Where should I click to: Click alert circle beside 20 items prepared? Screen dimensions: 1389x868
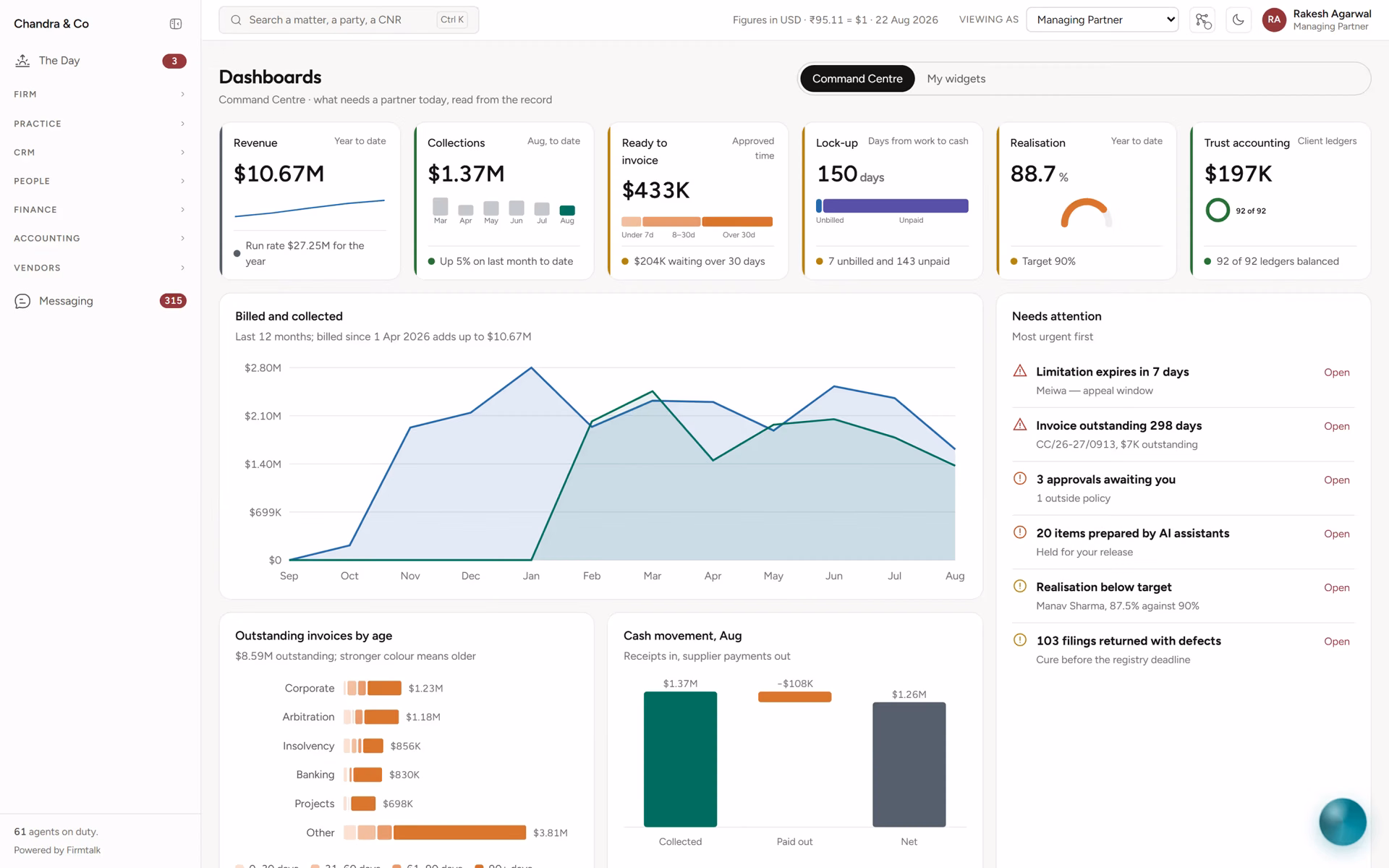1020,532
